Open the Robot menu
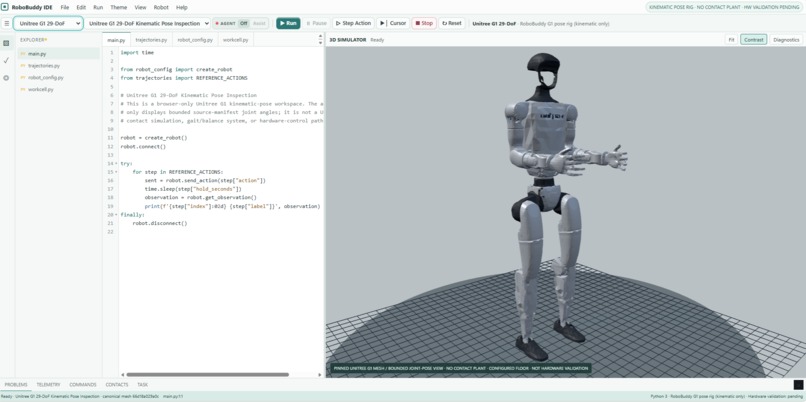The height and width of the screenshot is (402, 806). (161, 8)
